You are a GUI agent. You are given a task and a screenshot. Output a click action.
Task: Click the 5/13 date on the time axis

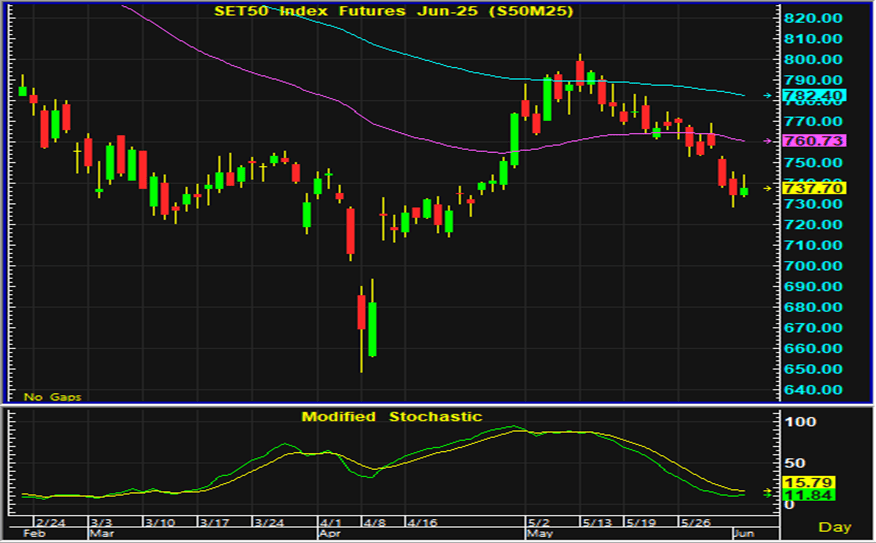[597, 522]
